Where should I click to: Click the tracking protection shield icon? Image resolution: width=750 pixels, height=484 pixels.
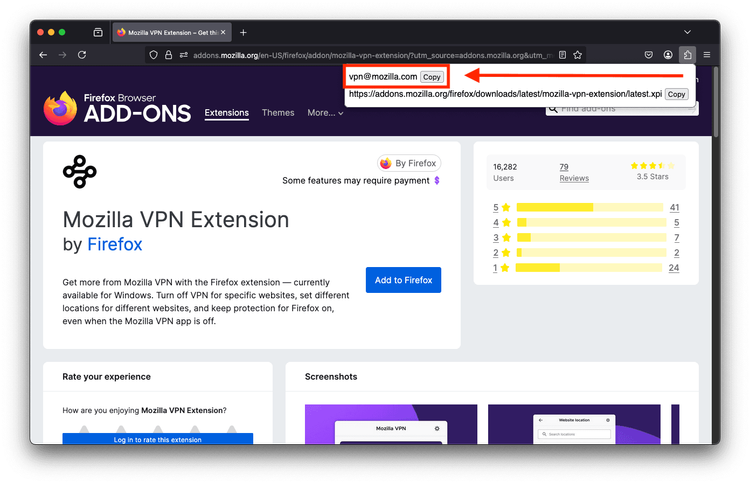point(153,54)
